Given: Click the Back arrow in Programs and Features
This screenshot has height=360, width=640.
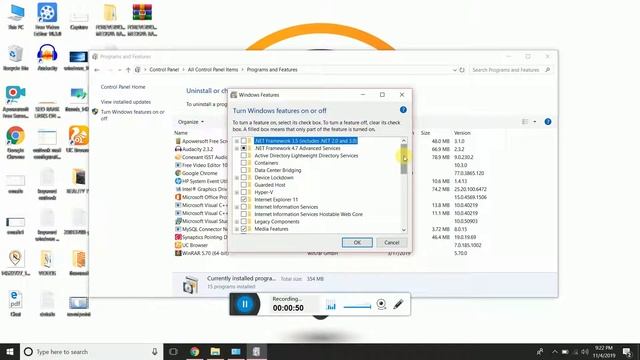Looking at the screenshot, I should pyautogui.click(x=97, y=70).
